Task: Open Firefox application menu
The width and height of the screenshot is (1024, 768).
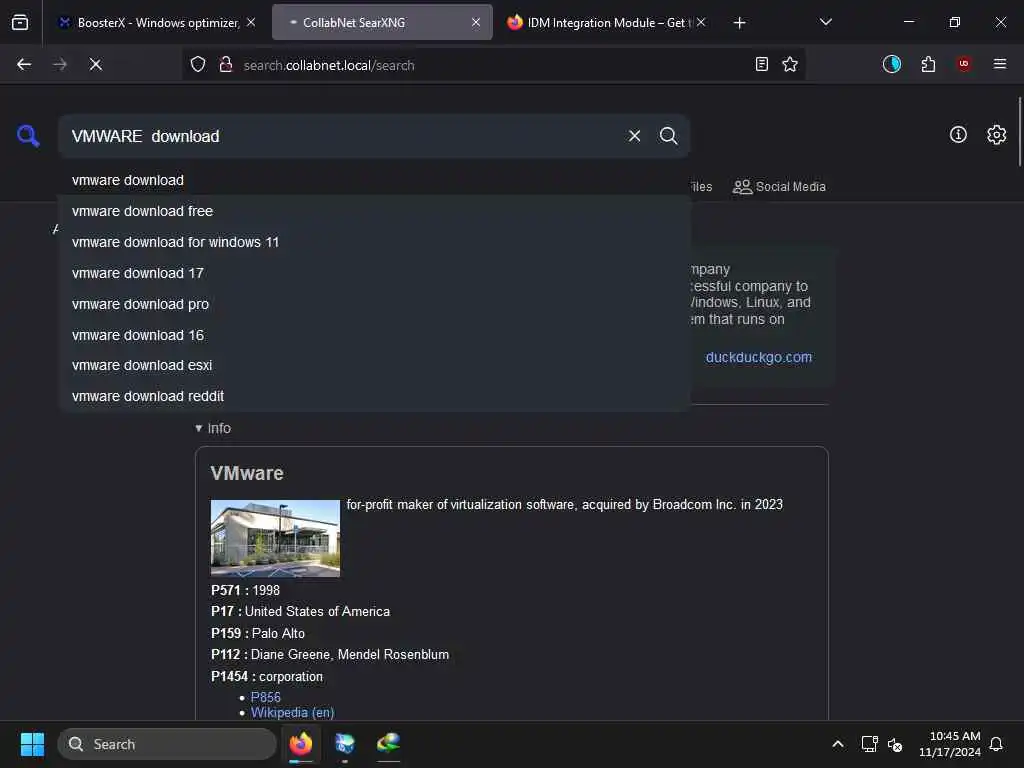Action: point(1000,64)
